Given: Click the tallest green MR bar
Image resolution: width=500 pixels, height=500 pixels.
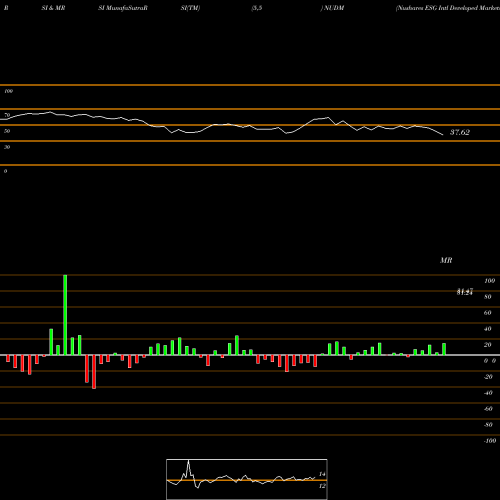Looking at the screenshot, I should [x=65, y=315].
